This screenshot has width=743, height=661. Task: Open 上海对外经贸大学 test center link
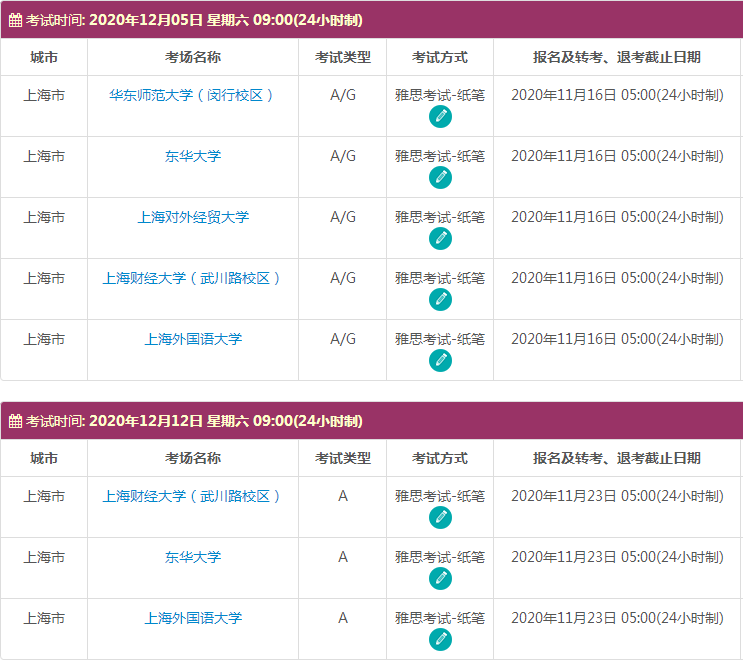pyautogui.click(x=193, y=217)
